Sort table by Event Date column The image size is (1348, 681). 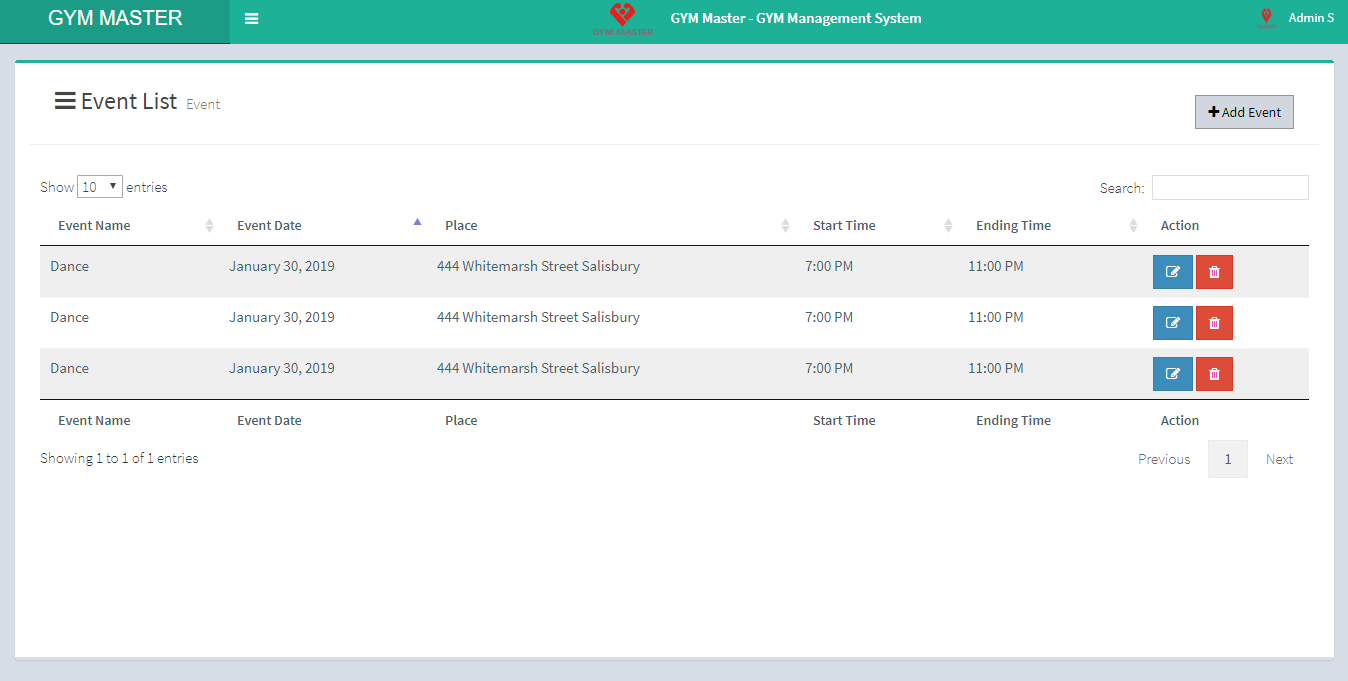[270, 226]
